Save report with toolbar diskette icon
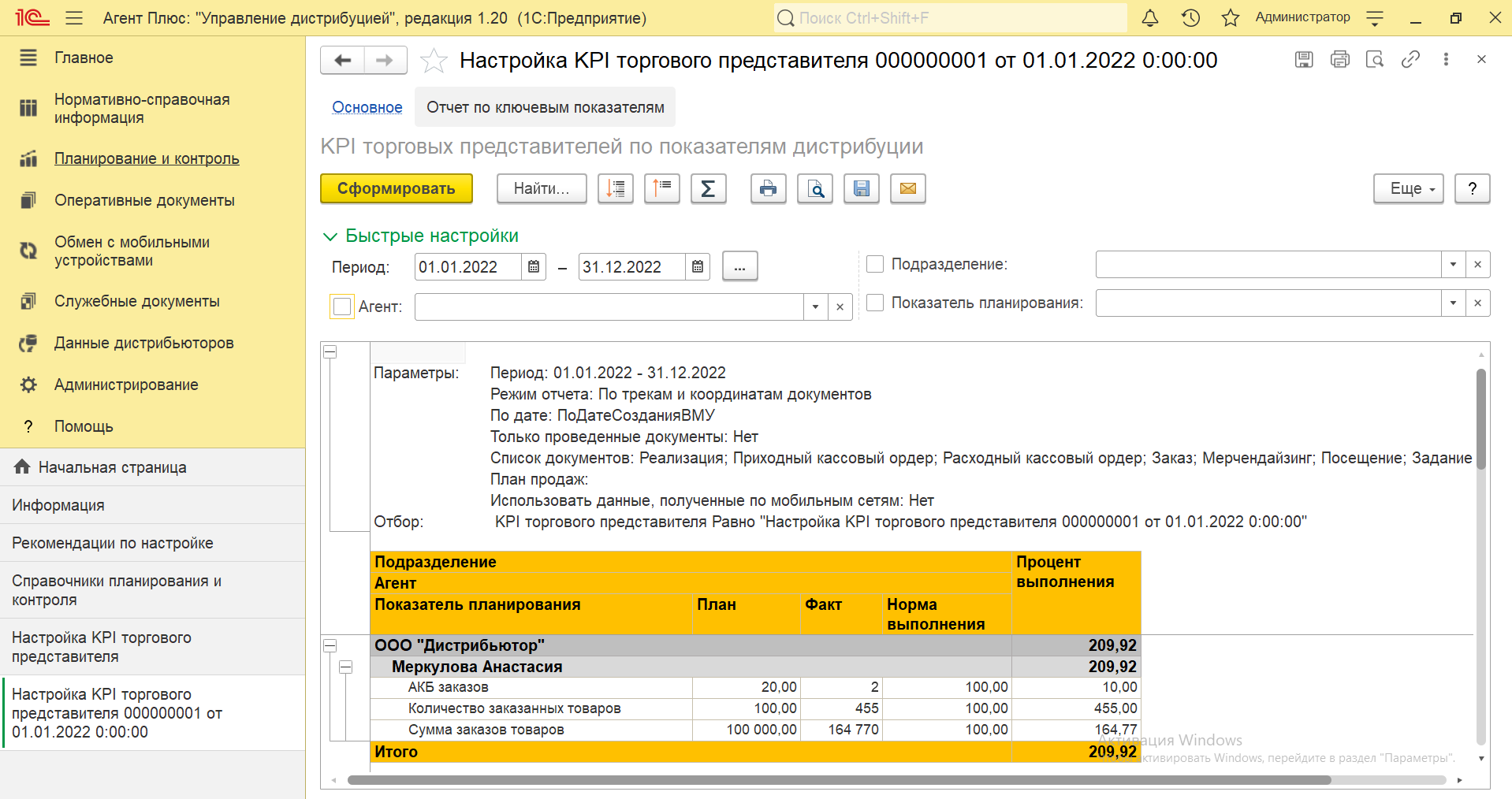The image size is (1512, 799). [862, 188]
